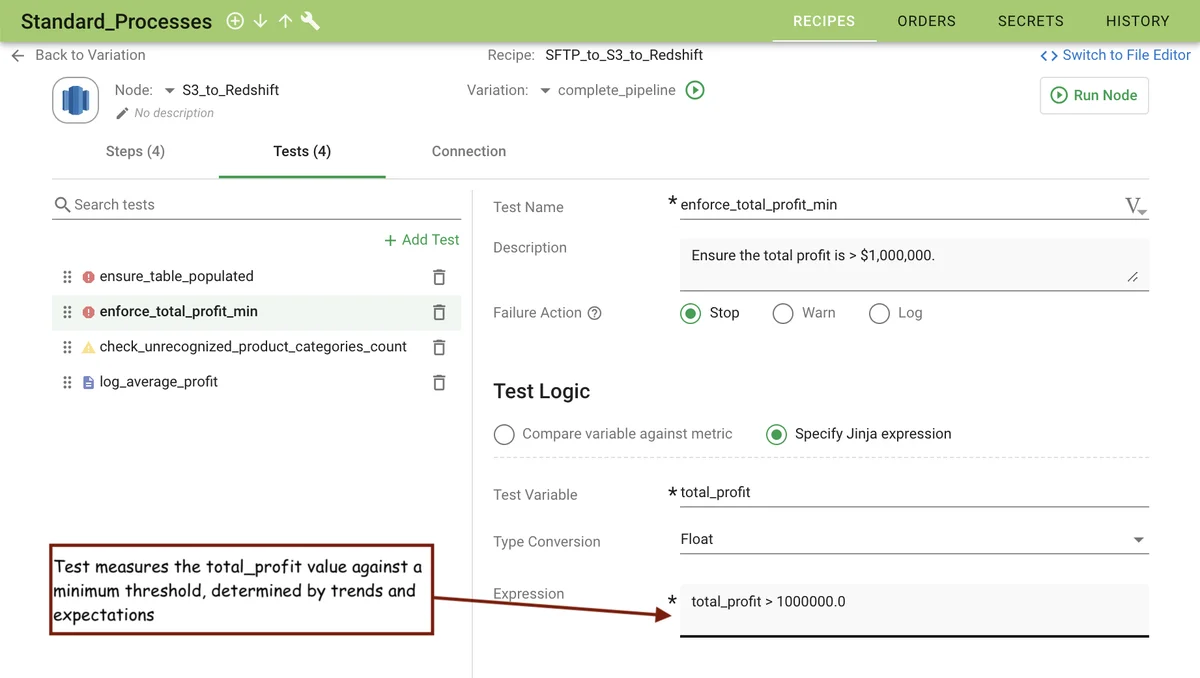
Task: Click the Run Node button
Action: point(1094,95)
